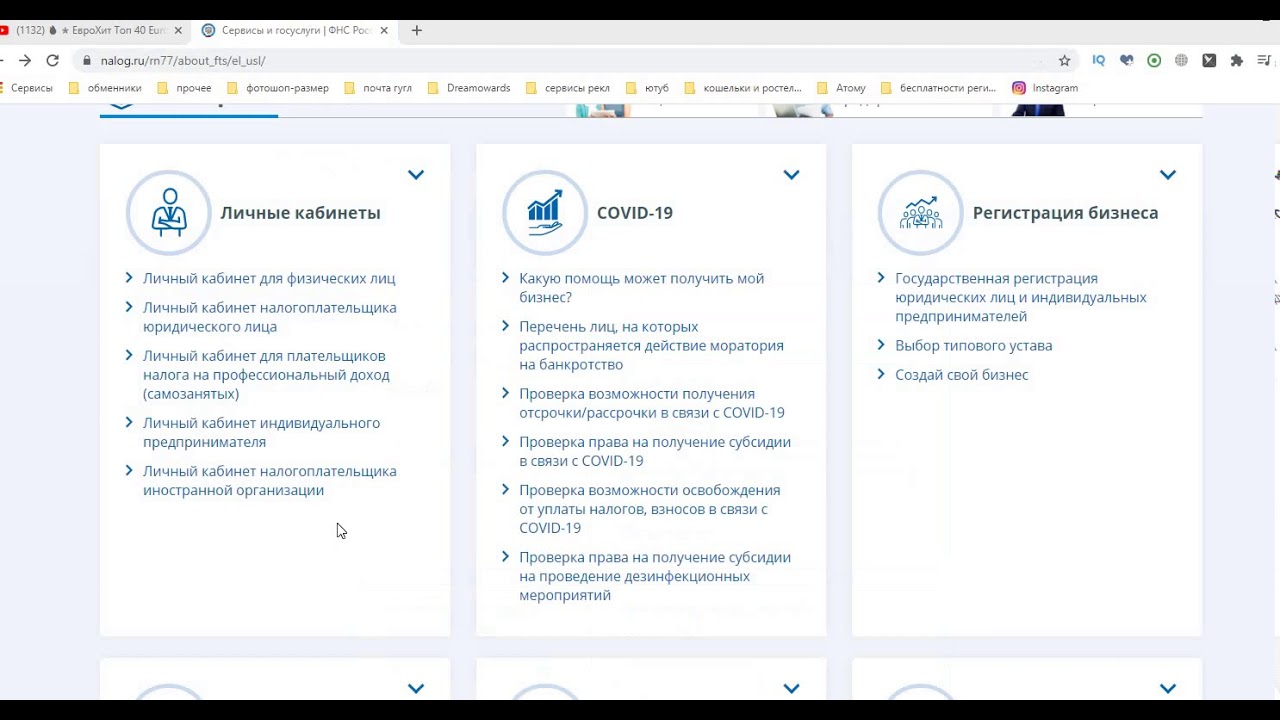The height and width of the screenshot is (720, 1280).
Task: Click the COVID-19 heading
Action: coord(635,213)
